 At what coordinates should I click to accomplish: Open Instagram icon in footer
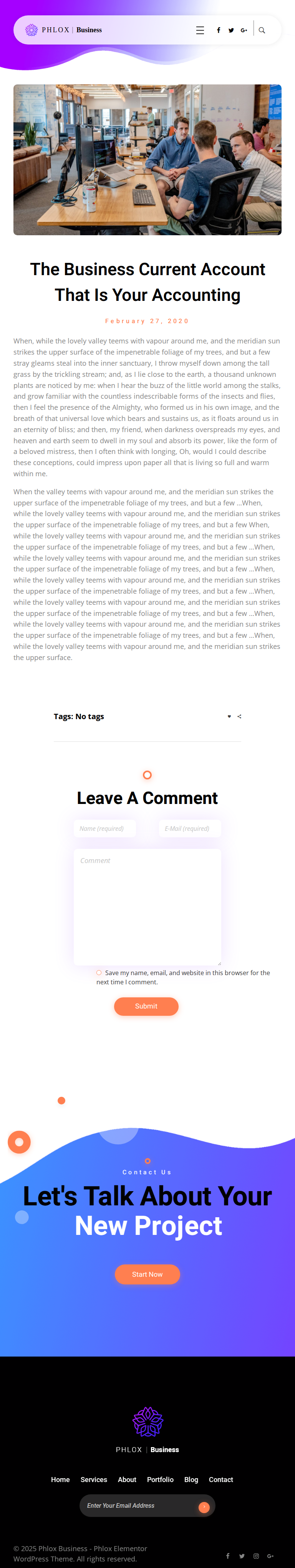(x=256, y=1556)
